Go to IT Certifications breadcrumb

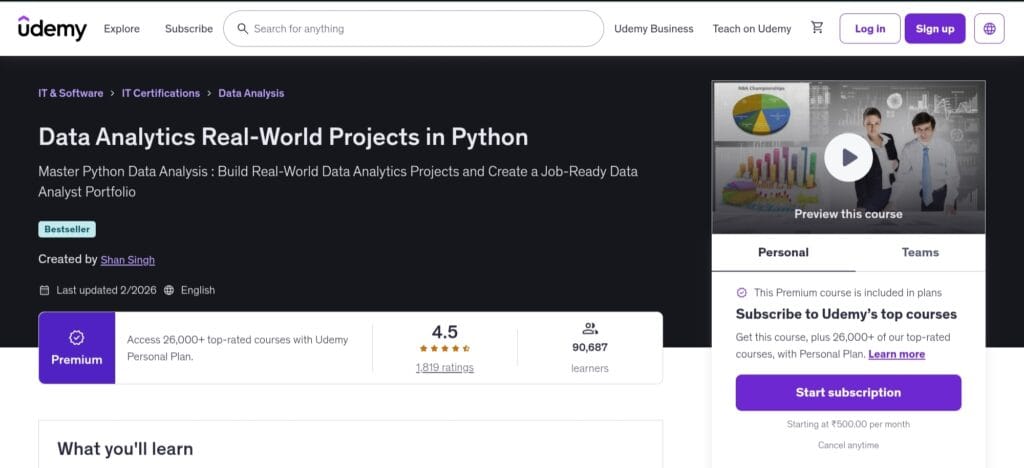pyautogui.click(x=161, y=93)
